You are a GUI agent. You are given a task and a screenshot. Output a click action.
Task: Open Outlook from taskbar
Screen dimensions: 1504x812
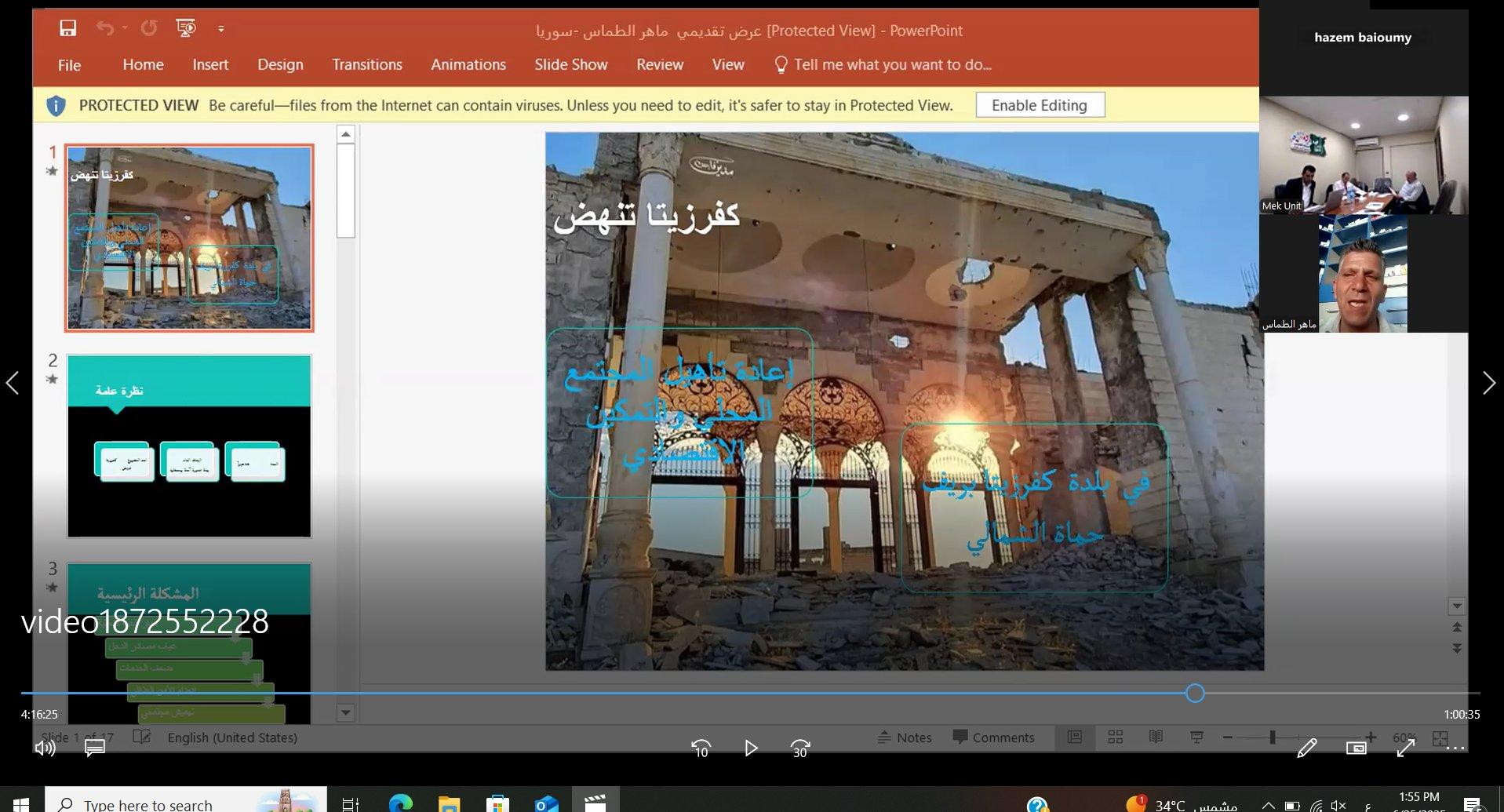coord(546,803)
